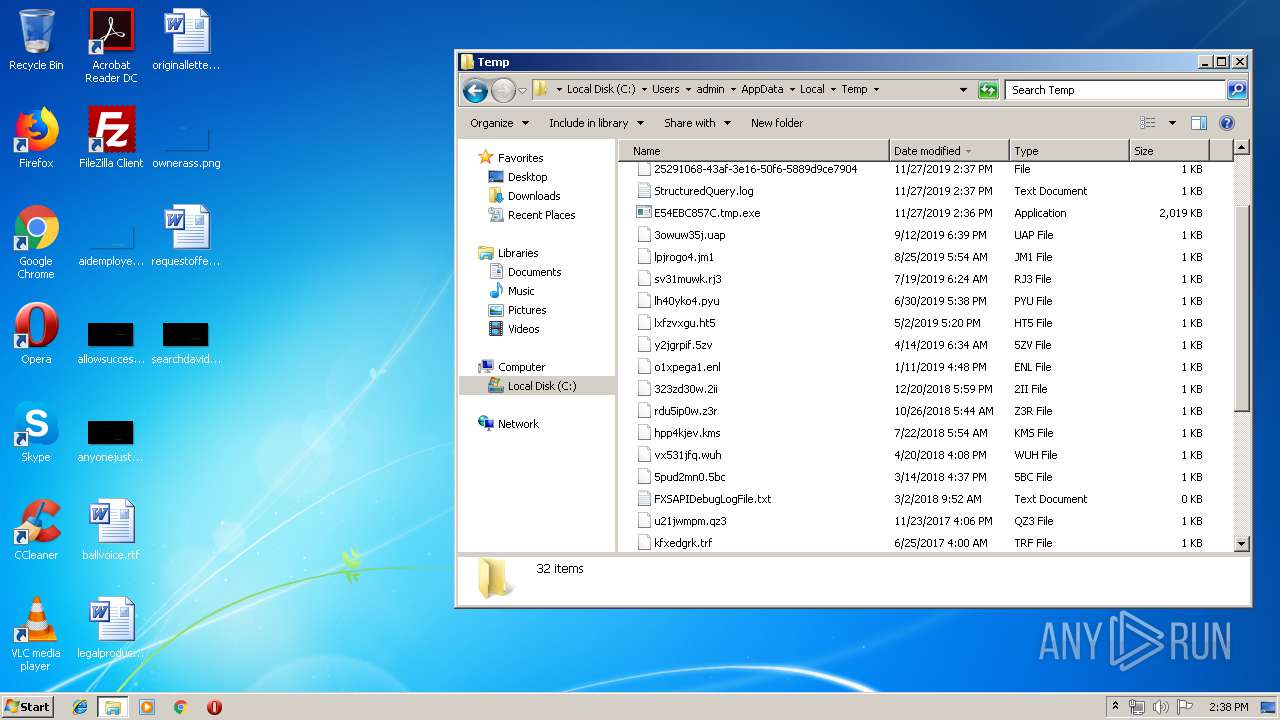Screen dimensions: 1280x720
Task: Open the view options dropdown arrow
Action: point(1172,123)
